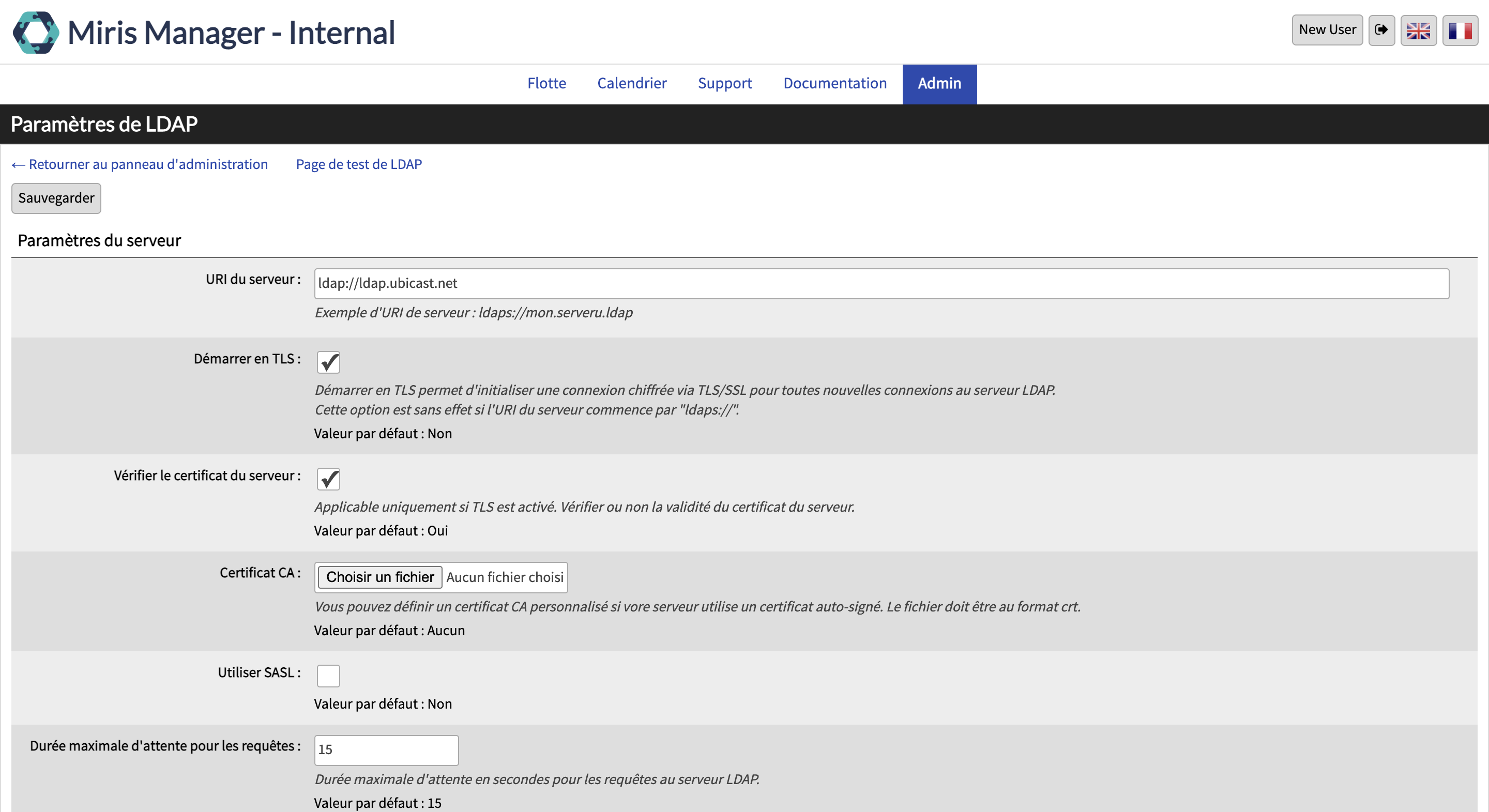This screenshot has width=1489, height=812.
Task: Open Page de test de LDAP link
Action: 359,164
